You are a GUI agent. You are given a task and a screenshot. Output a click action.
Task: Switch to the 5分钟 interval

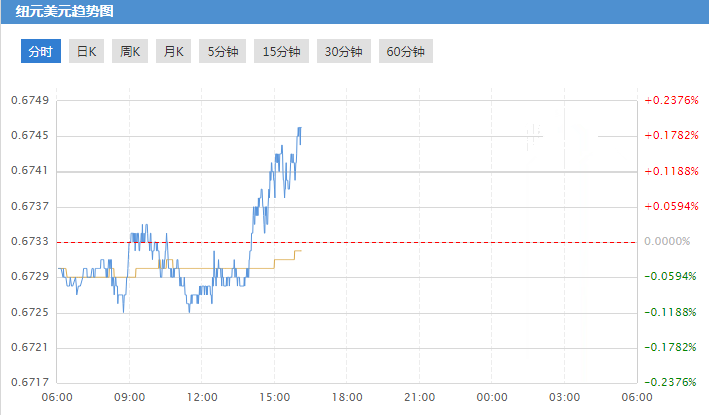[223, 52]
